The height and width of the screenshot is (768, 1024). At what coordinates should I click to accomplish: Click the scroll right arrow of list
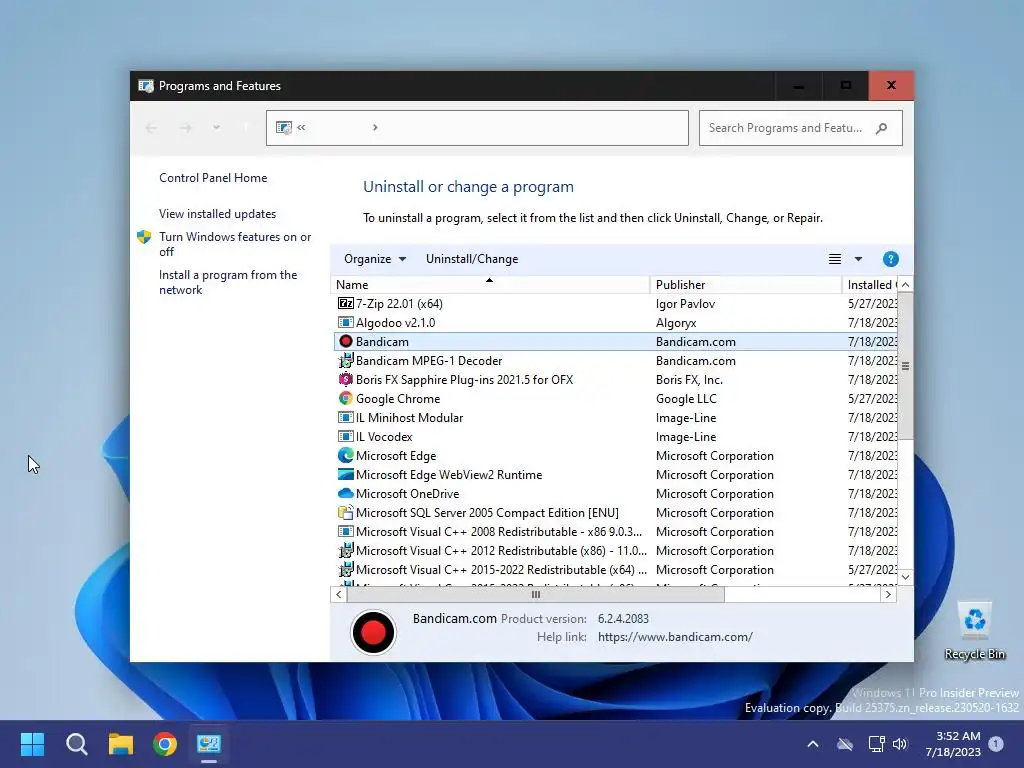pyautogui.click(x=888, y=594)
